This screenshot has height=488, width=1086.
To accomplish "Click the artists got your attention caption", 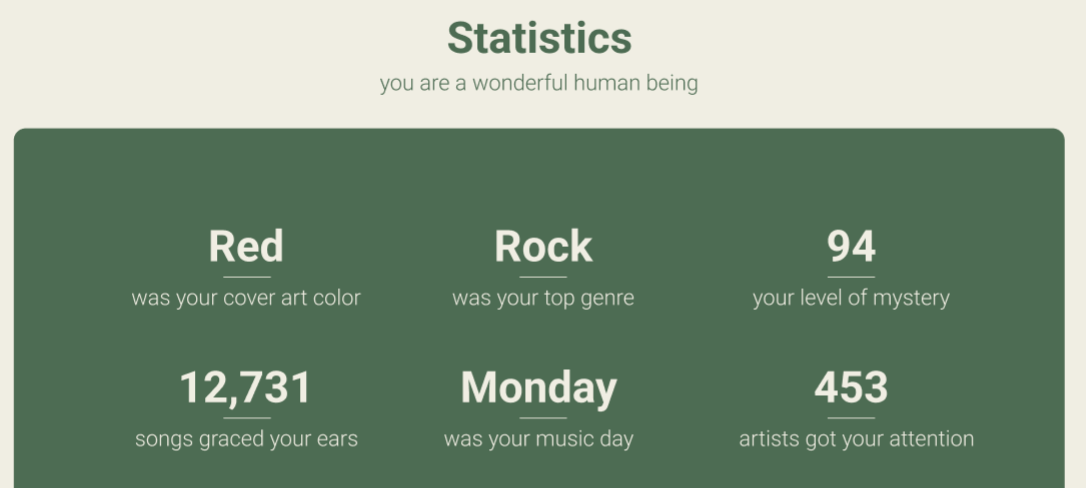I will click(x=856, y=439).
